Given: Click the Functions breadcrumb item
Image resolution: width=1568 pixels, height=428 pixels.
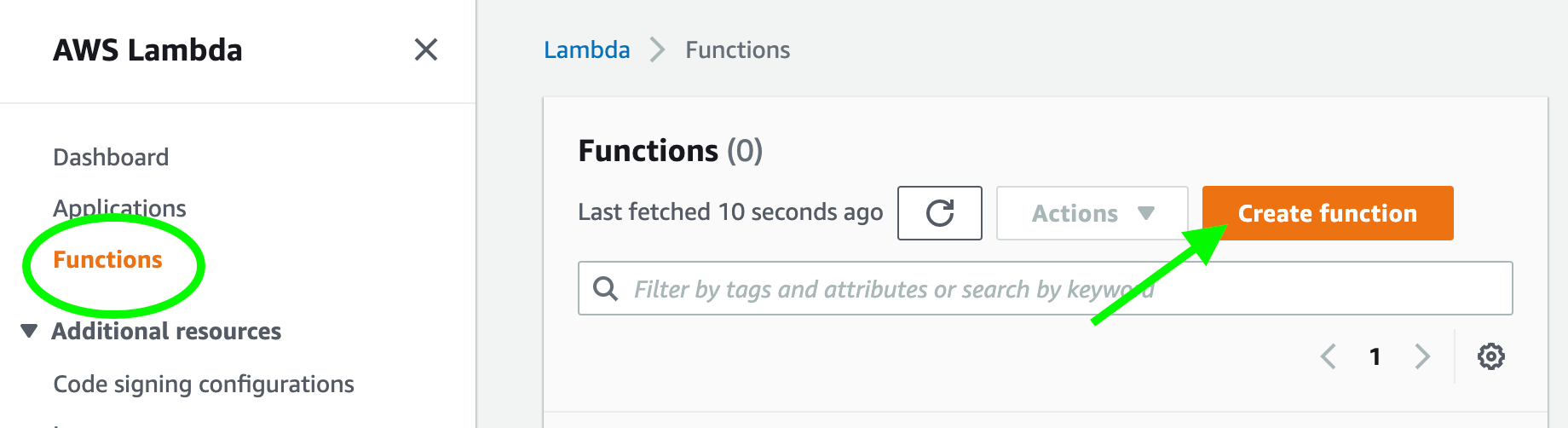Looking at the screenshot, I should [737, 50].
